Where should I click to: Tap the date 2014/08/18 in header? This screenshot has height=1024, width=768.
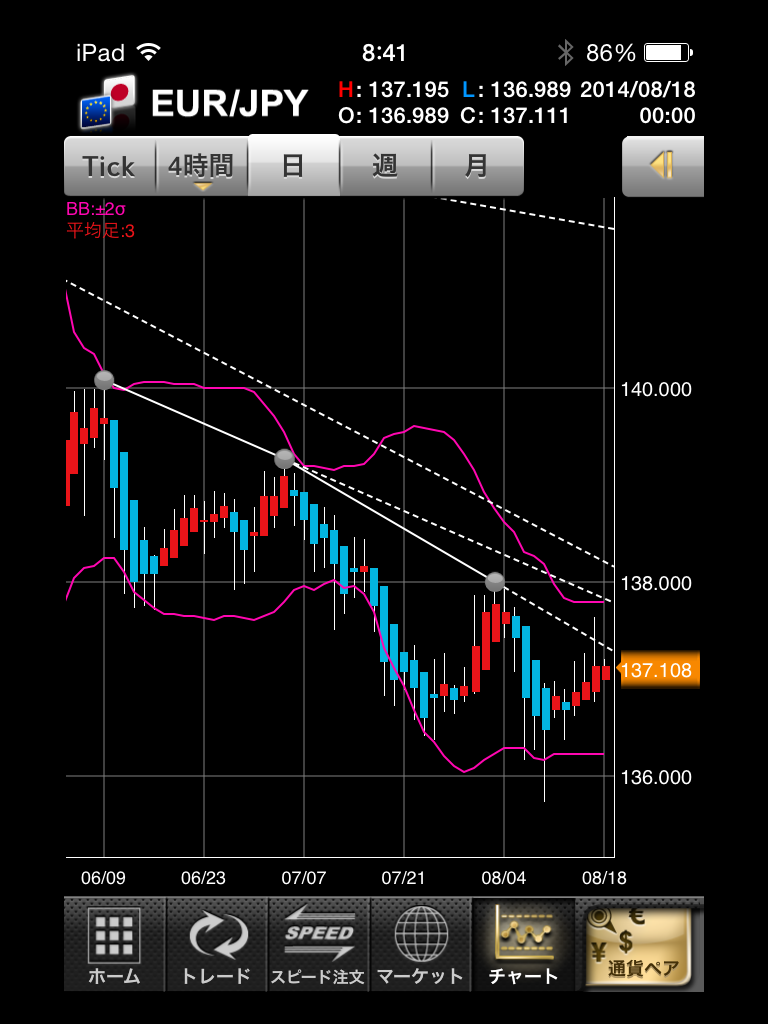pos(637,89)
